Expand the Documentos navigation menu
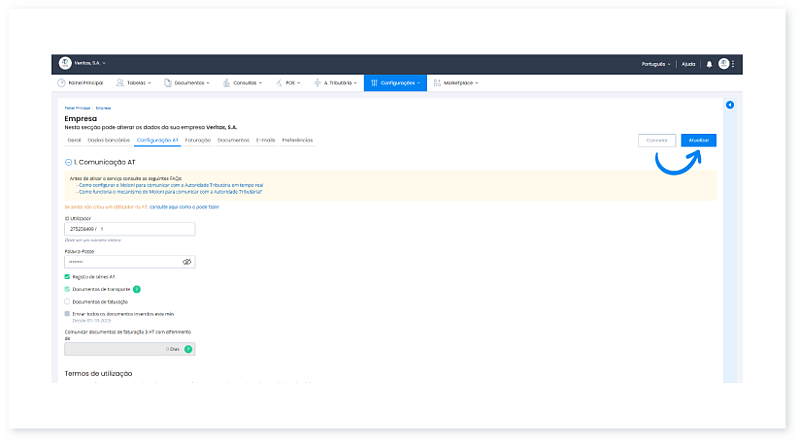 click(x=187, y=83)
